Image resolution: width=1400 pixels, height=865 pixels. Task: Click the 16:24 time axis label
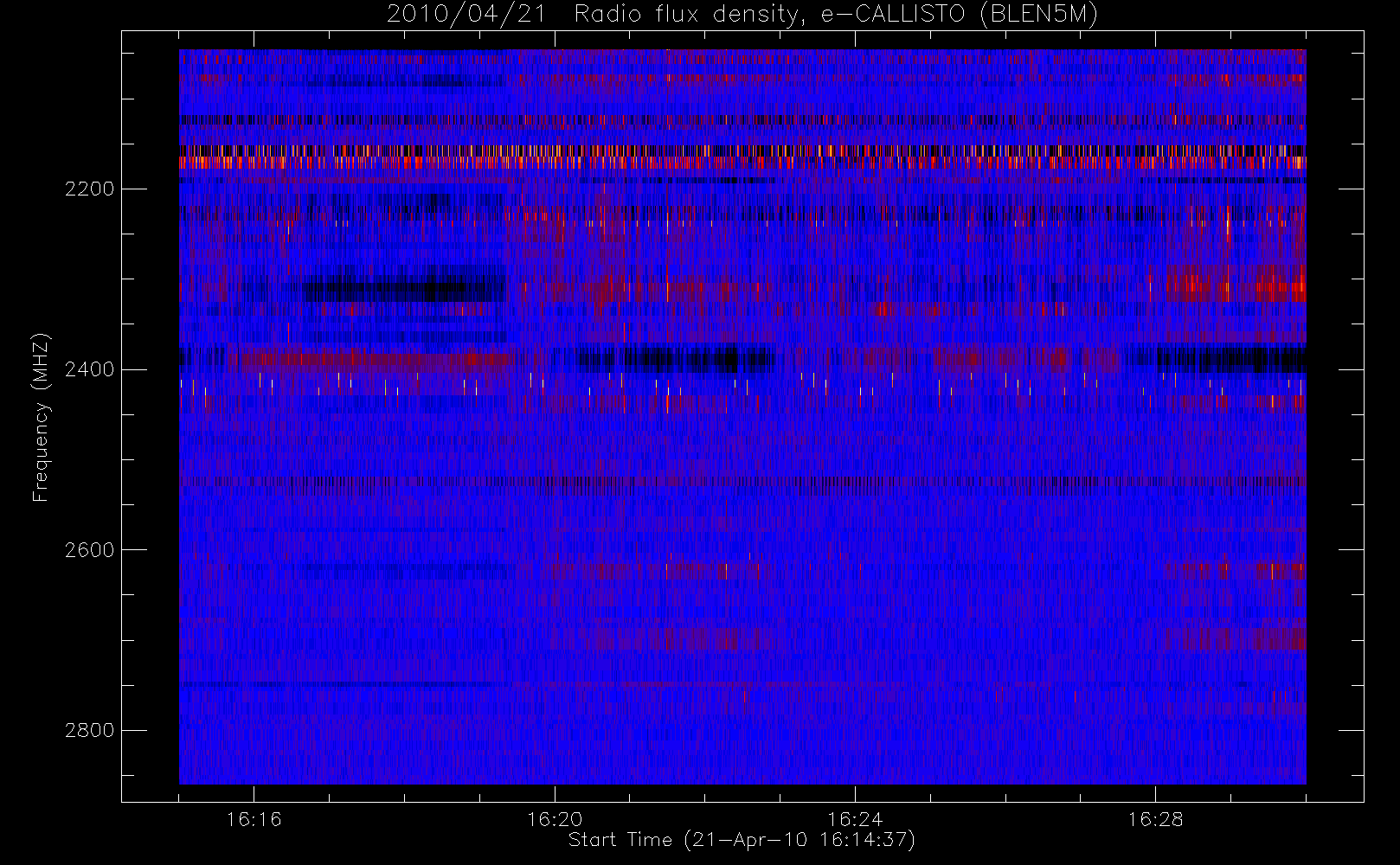(855, 819)
